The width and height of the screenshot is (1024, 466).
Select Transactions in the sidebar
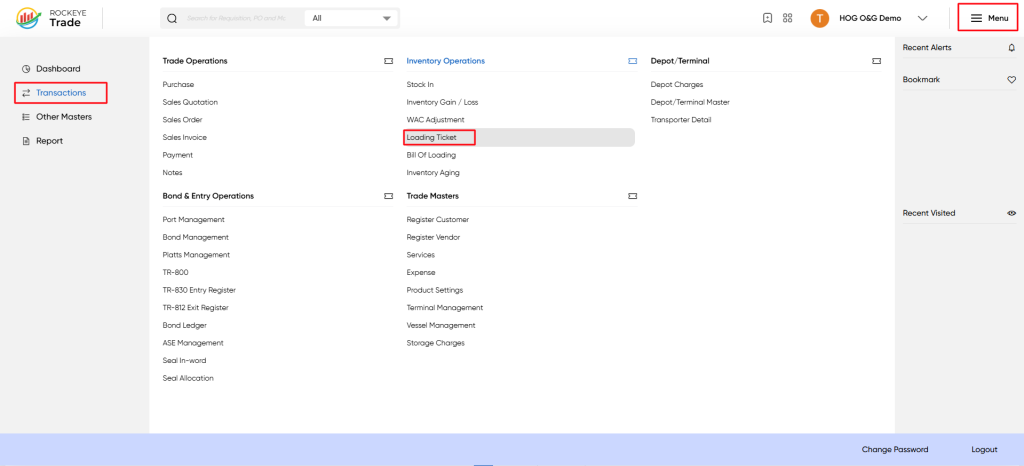click(x=61, y=93)
